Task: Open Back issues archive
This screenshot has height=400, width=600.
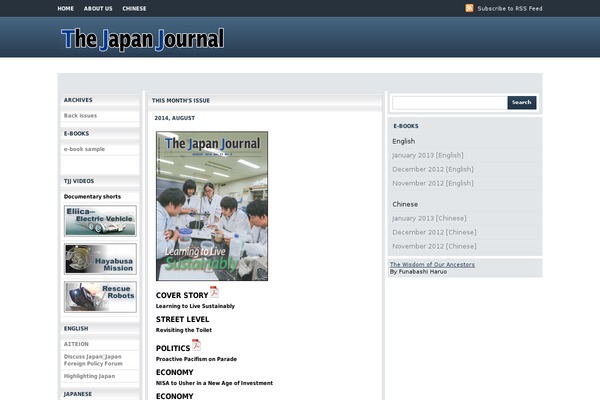Action: tap(80, 116)
